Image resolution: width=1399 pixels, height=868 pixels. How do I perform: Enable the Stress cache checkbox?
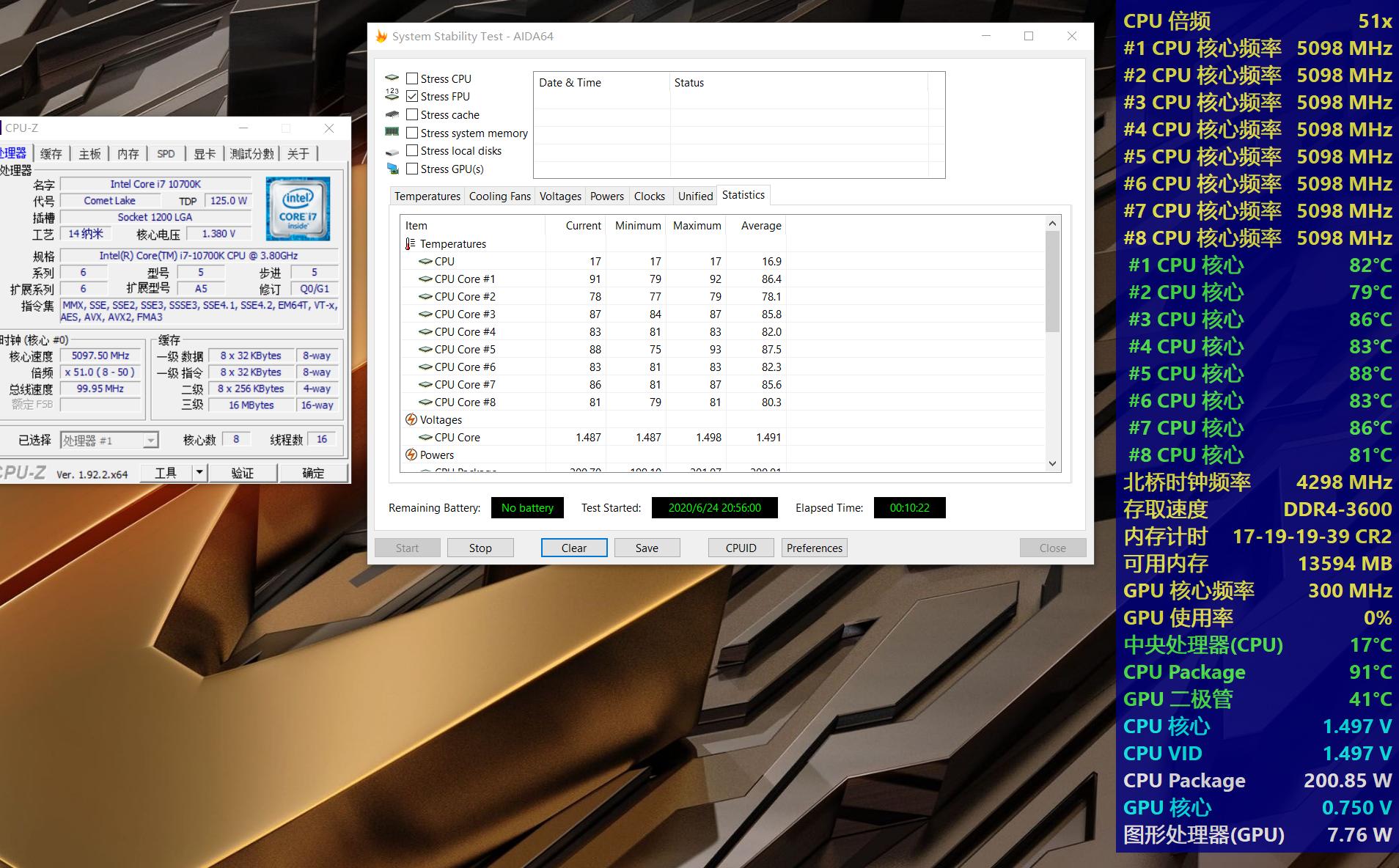(412, 114)
